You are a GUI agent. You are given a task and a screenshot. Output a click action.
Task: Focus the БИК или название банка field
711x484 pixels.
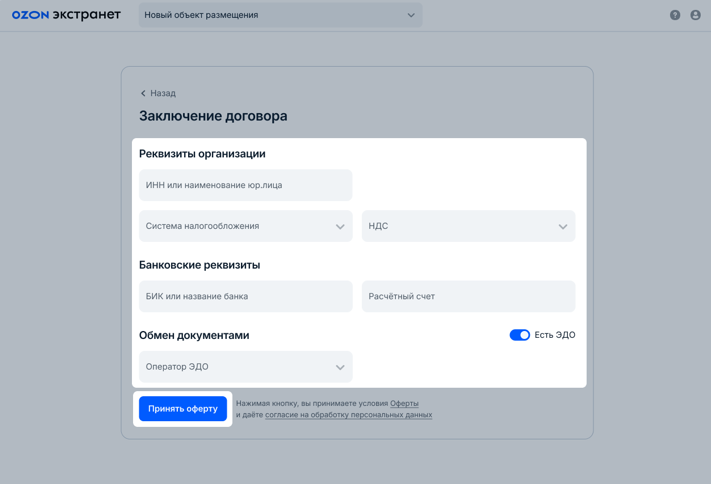click(x=245, y=296)
